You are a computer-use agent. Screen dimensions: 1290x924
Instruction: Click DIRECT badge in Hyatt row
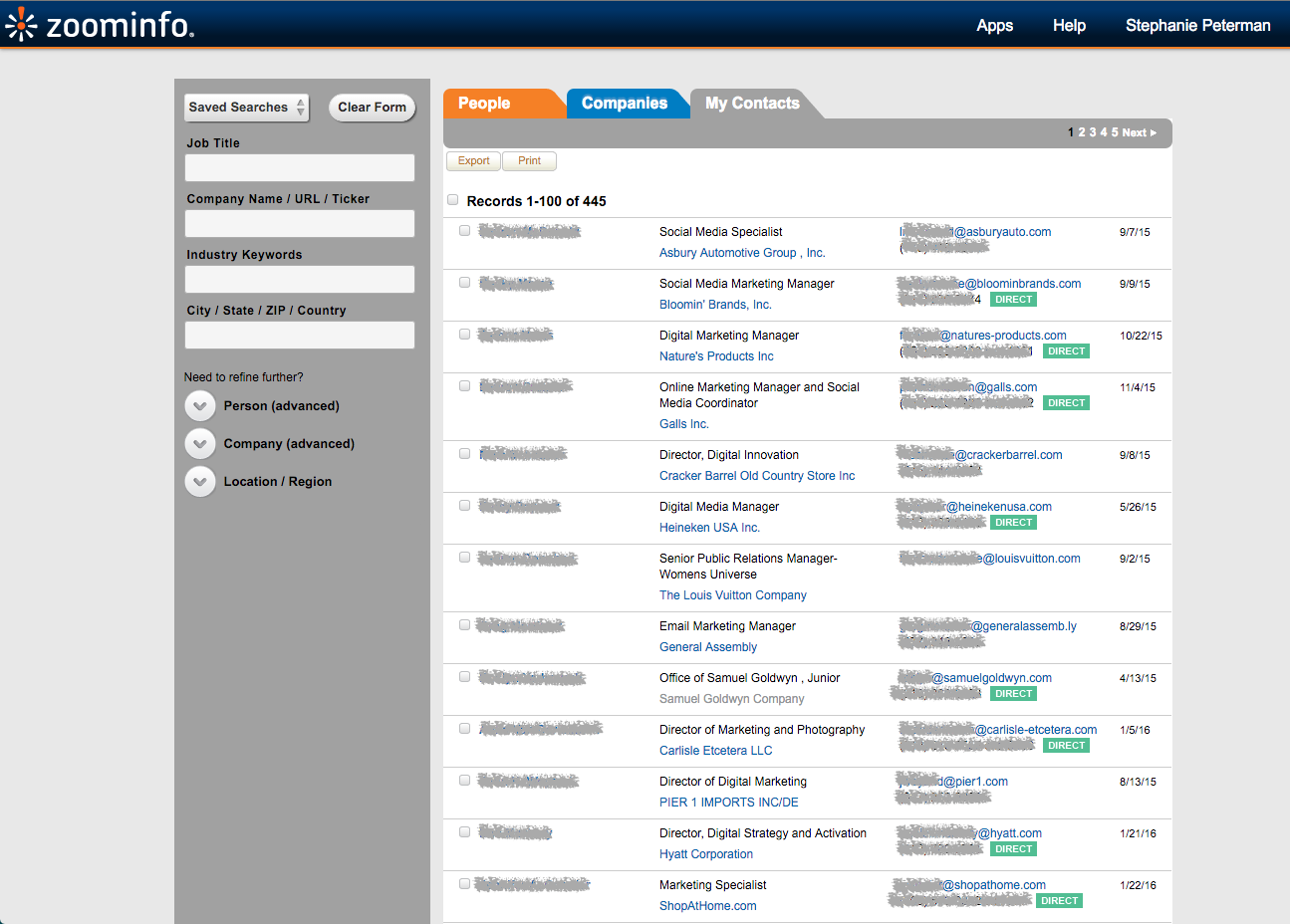[x=1013, y=849]
